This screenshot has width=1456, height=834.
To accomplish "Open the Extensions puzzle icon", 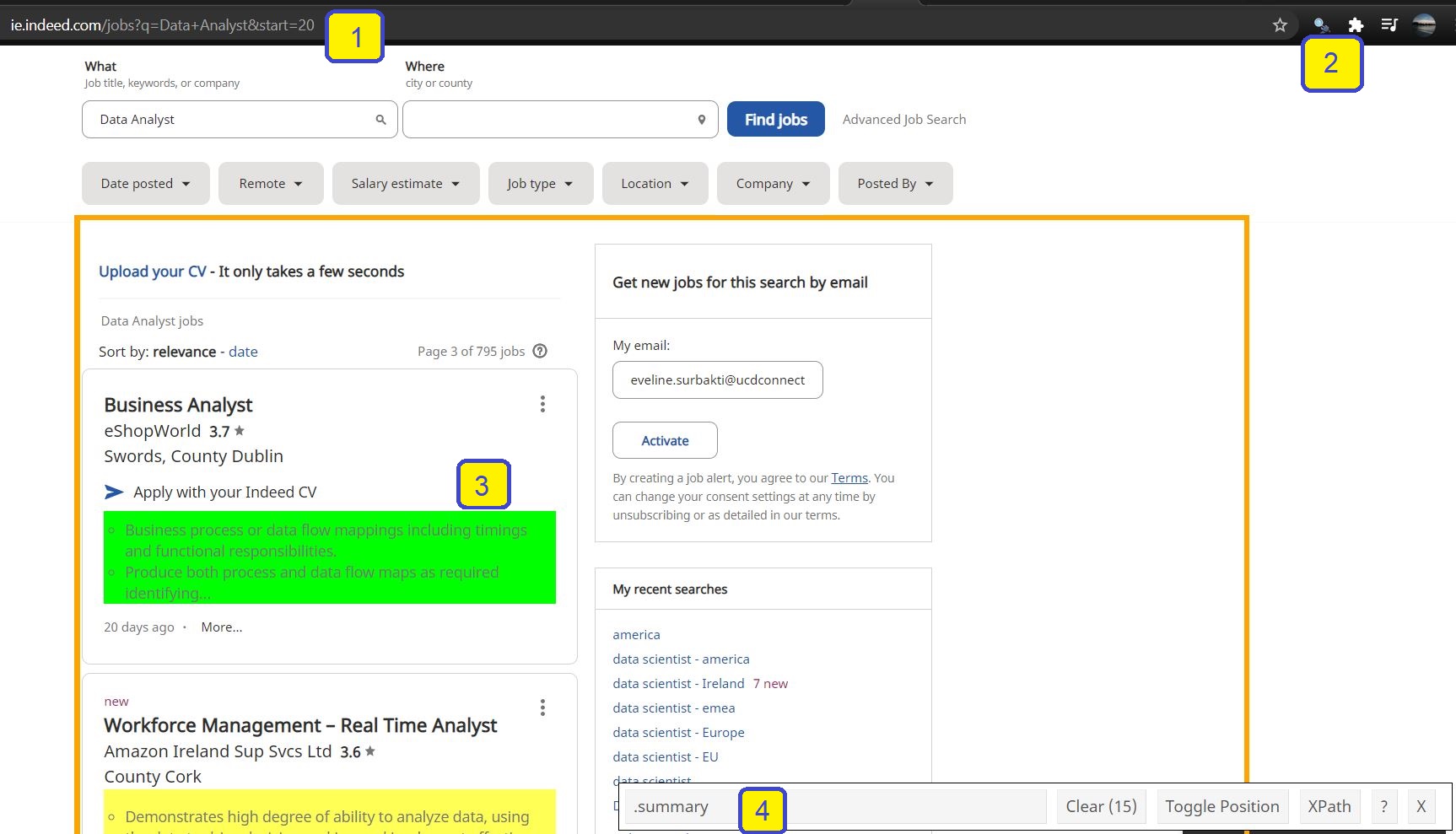I will tap(1356, 25).
